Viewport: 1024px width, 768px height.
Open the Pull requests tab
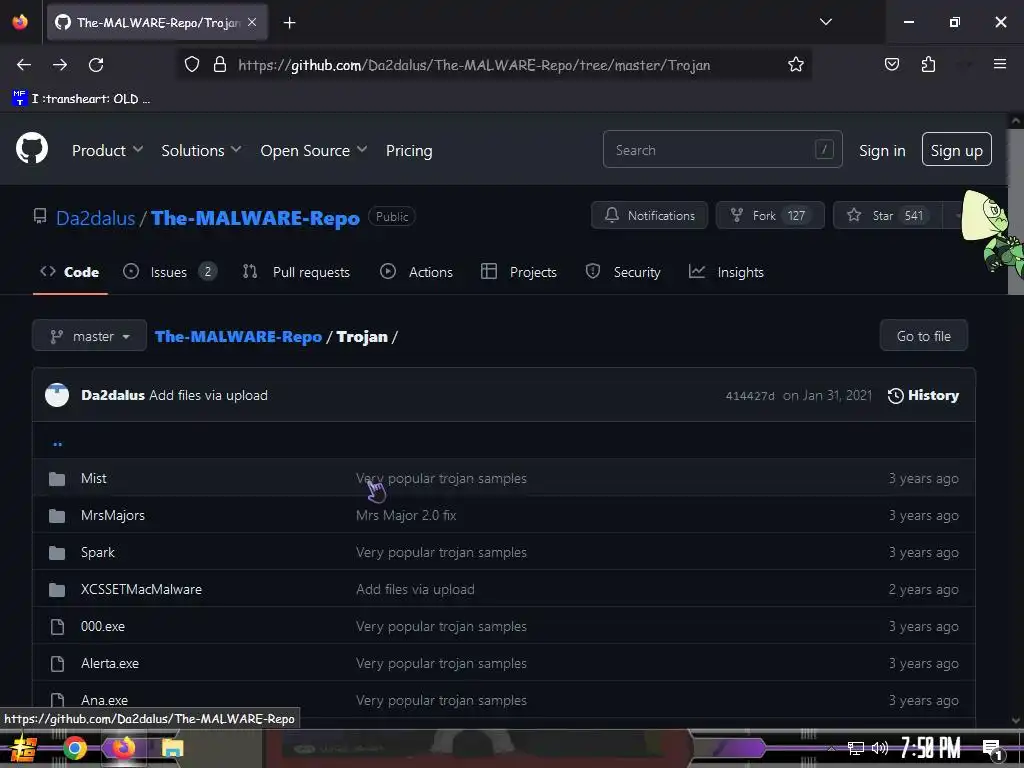(x=296, y=272)
